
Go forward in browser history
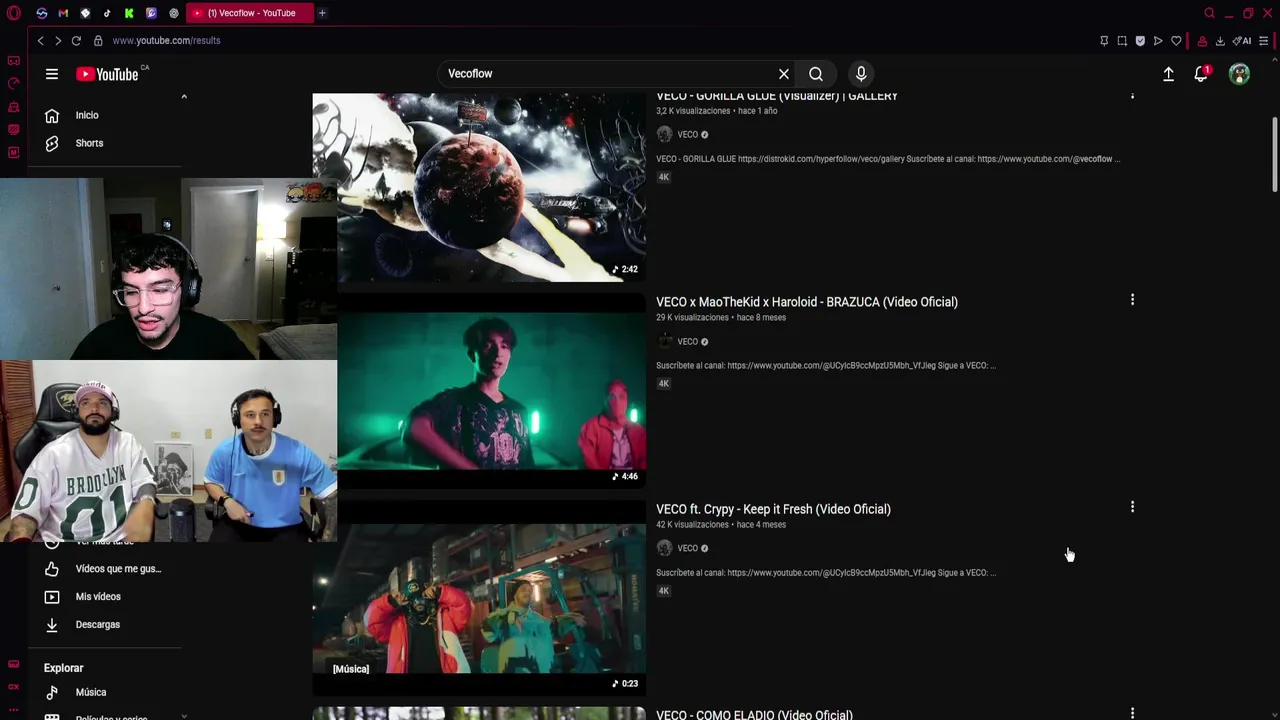click(x=58, y=41)
